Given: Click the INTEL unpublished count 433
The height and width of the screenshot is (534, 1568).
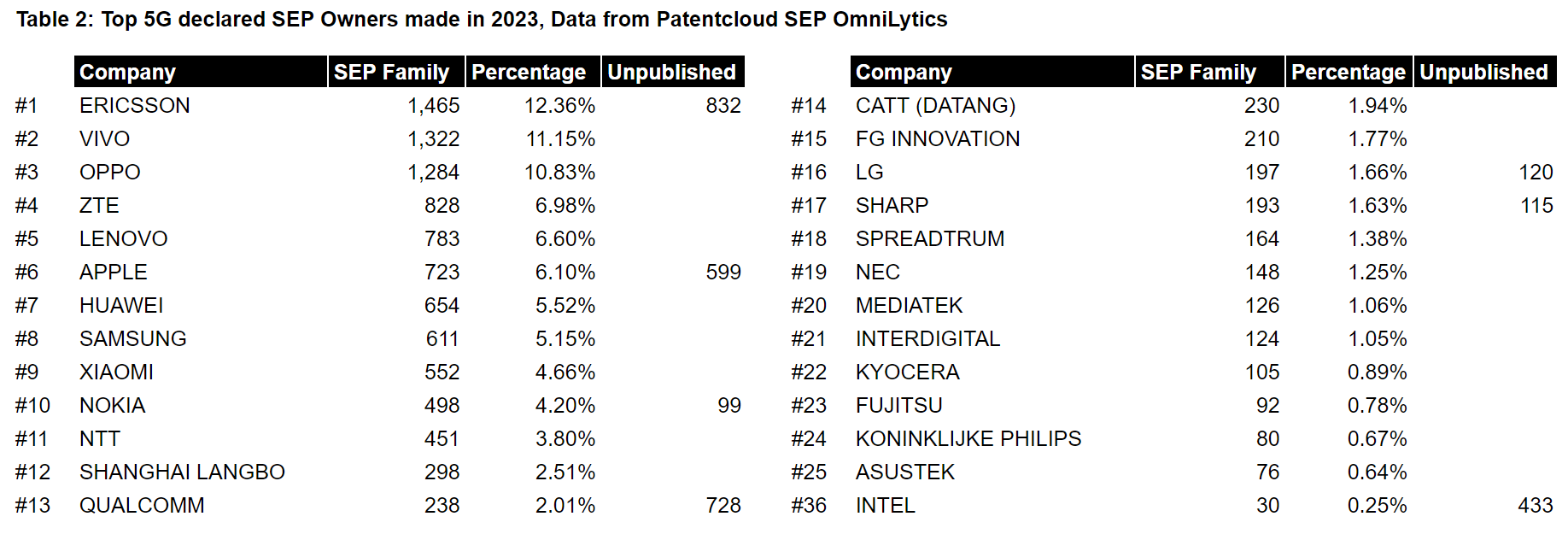Looking at the screenshot, I should point(1535,506).
